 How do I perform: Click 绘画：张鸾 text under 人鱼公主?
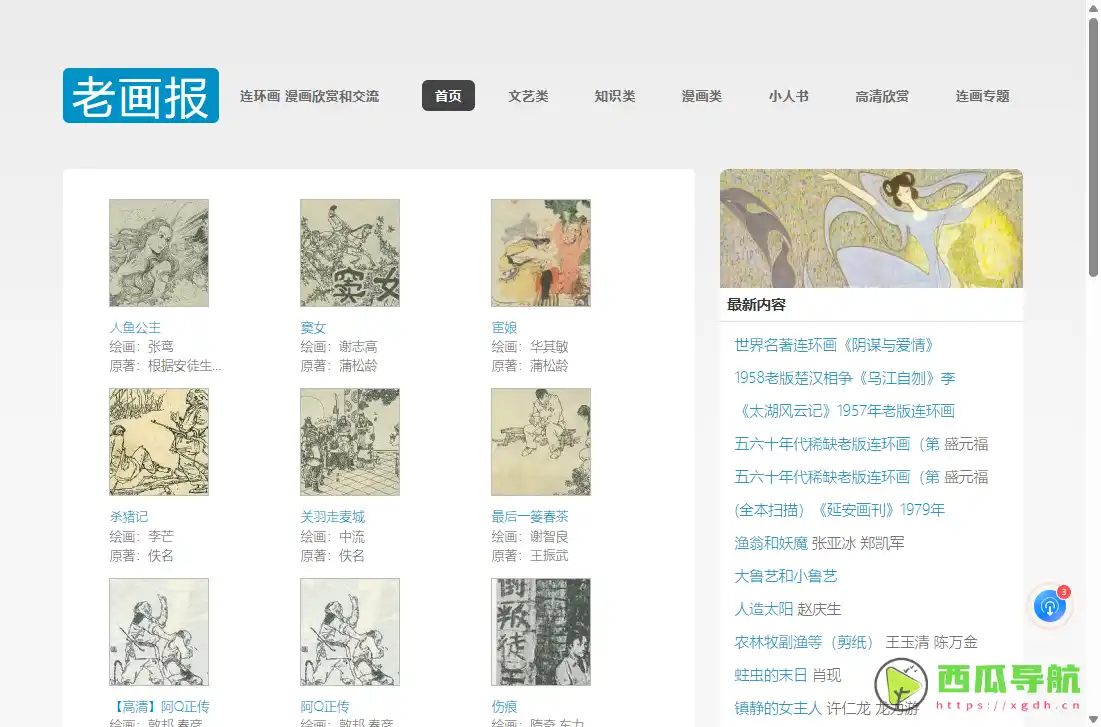141,347
